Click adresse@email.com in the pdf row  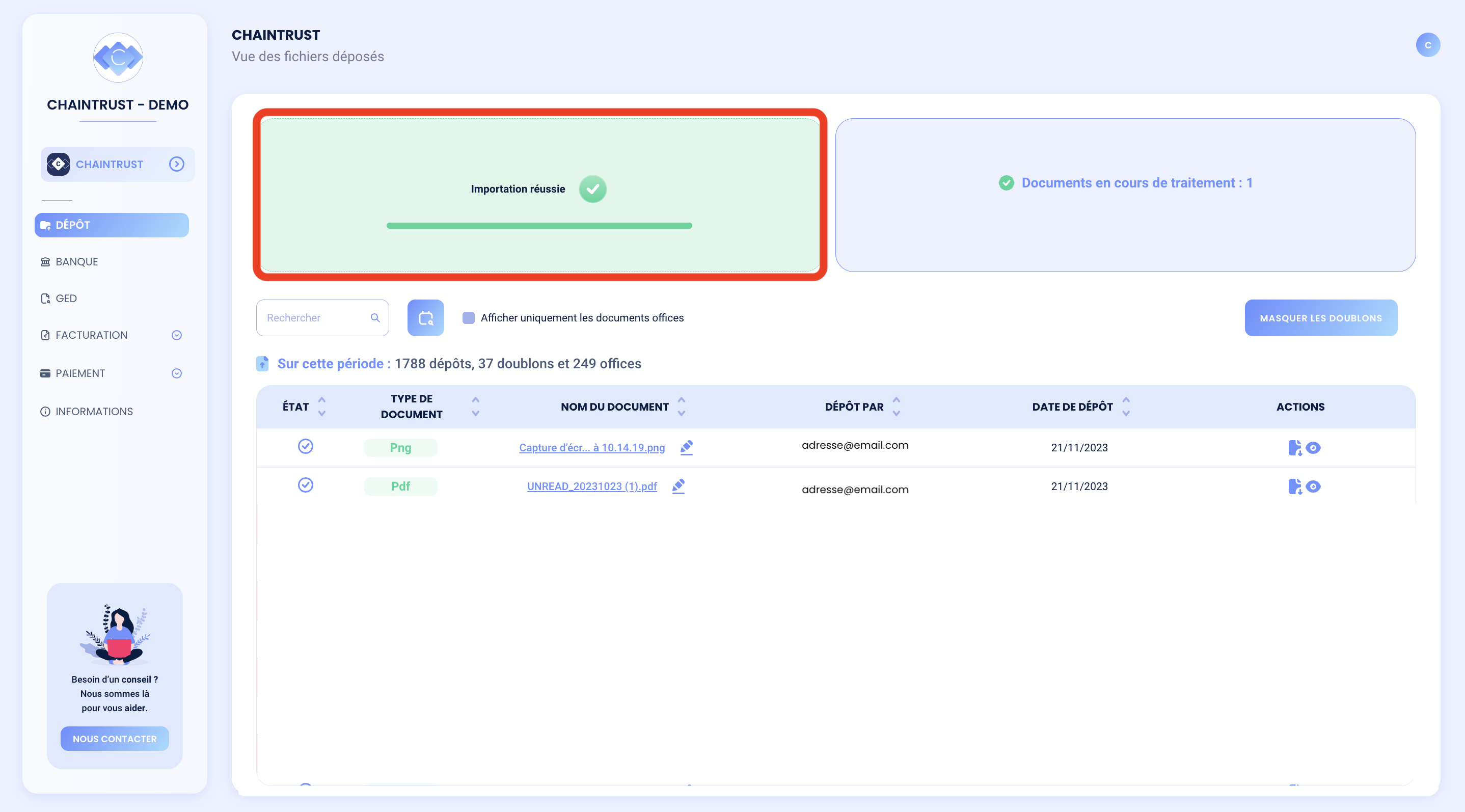coord(855,489)
